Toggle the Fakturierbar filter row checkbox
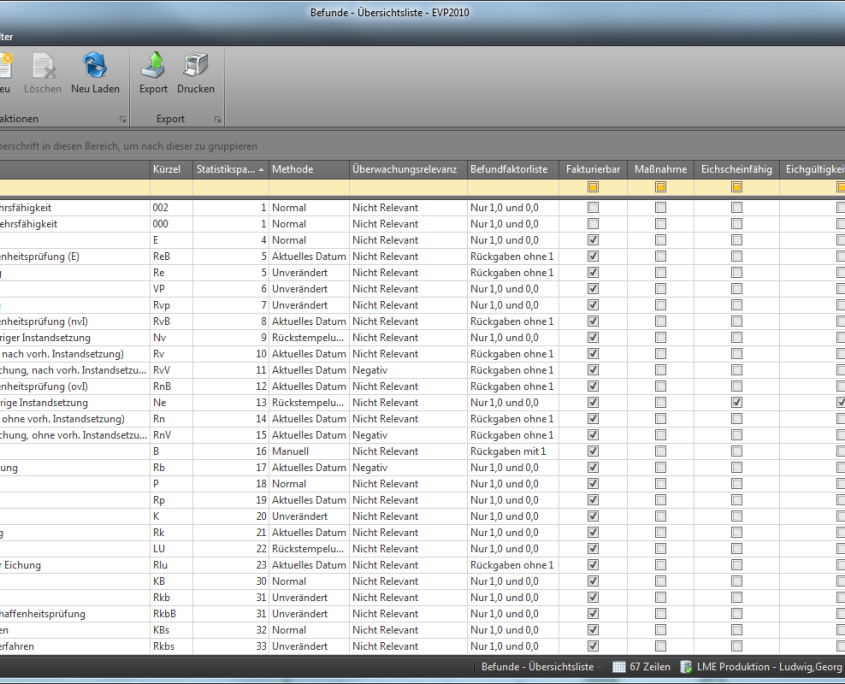Viewport: 845px width, 684px height. (x=593, y=187)
